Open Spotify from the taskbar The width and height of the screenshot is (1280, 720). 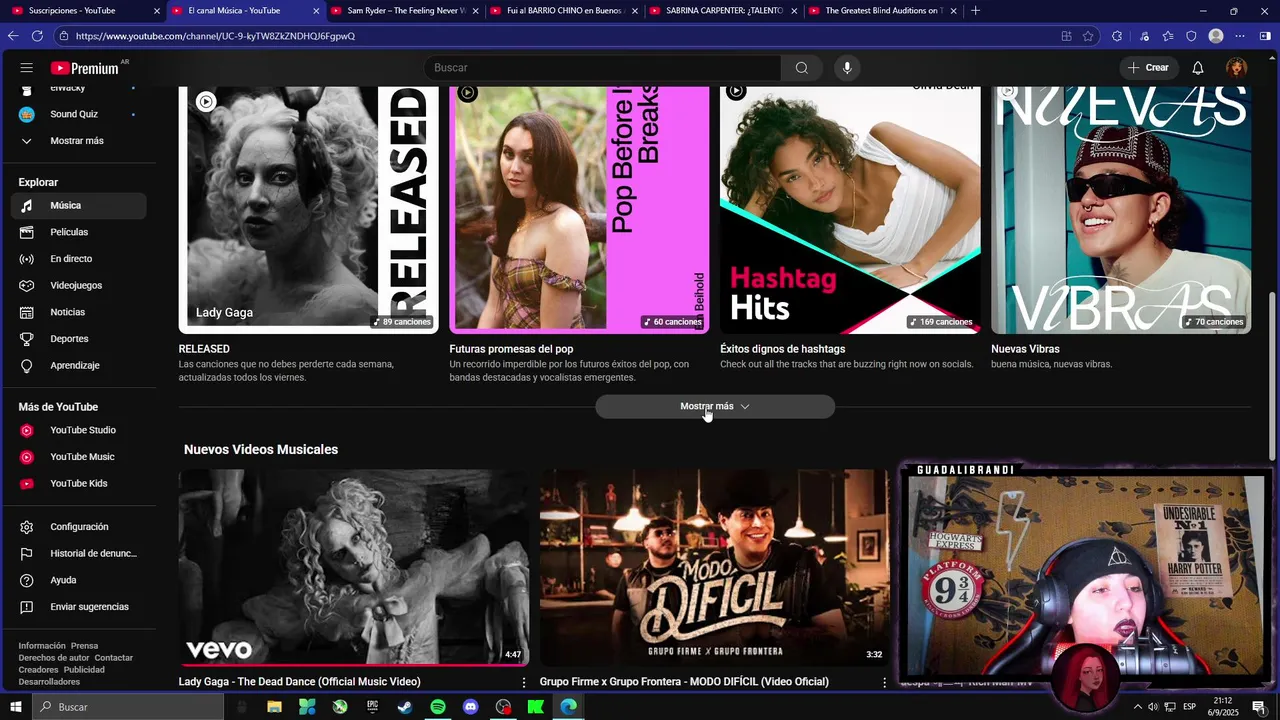coord(438,707)
